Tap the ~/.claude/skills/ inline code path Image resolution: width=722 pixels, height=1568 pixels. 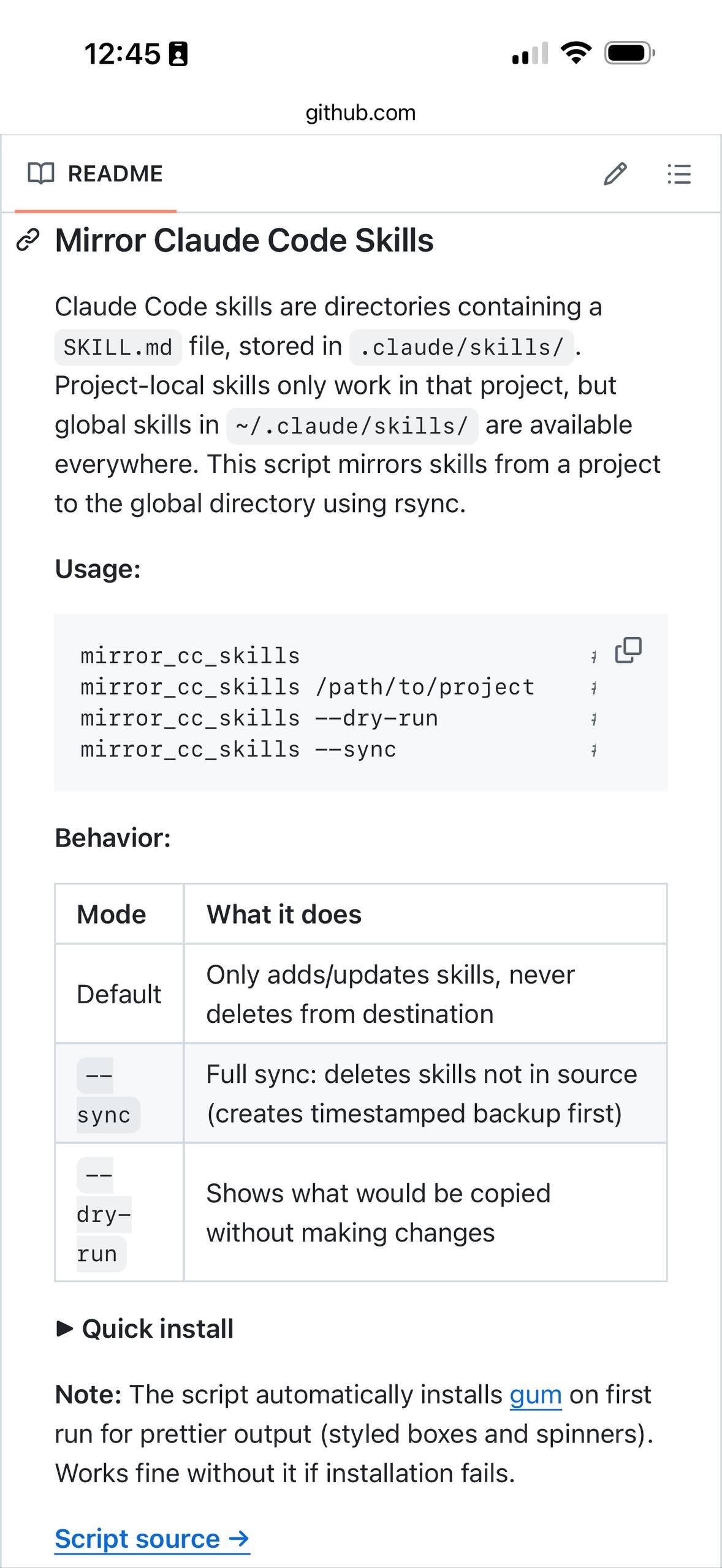(x=352, y=426)
